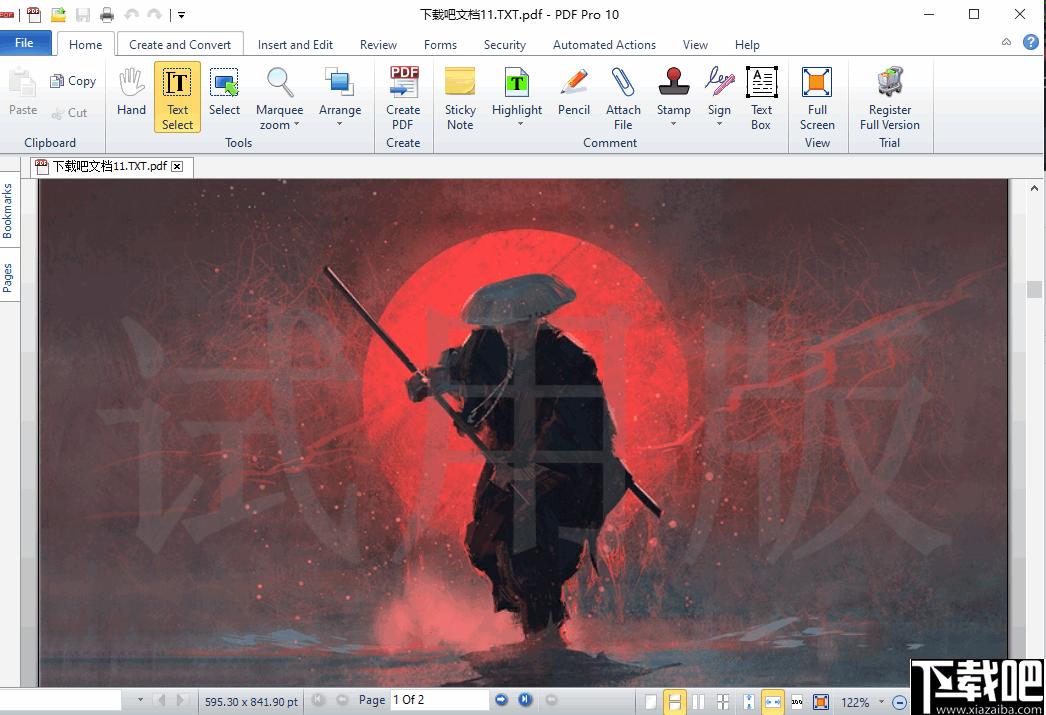Open the Review ribbon tab
The width and height of the screenshot is (1046, 715).
(378, 45)
